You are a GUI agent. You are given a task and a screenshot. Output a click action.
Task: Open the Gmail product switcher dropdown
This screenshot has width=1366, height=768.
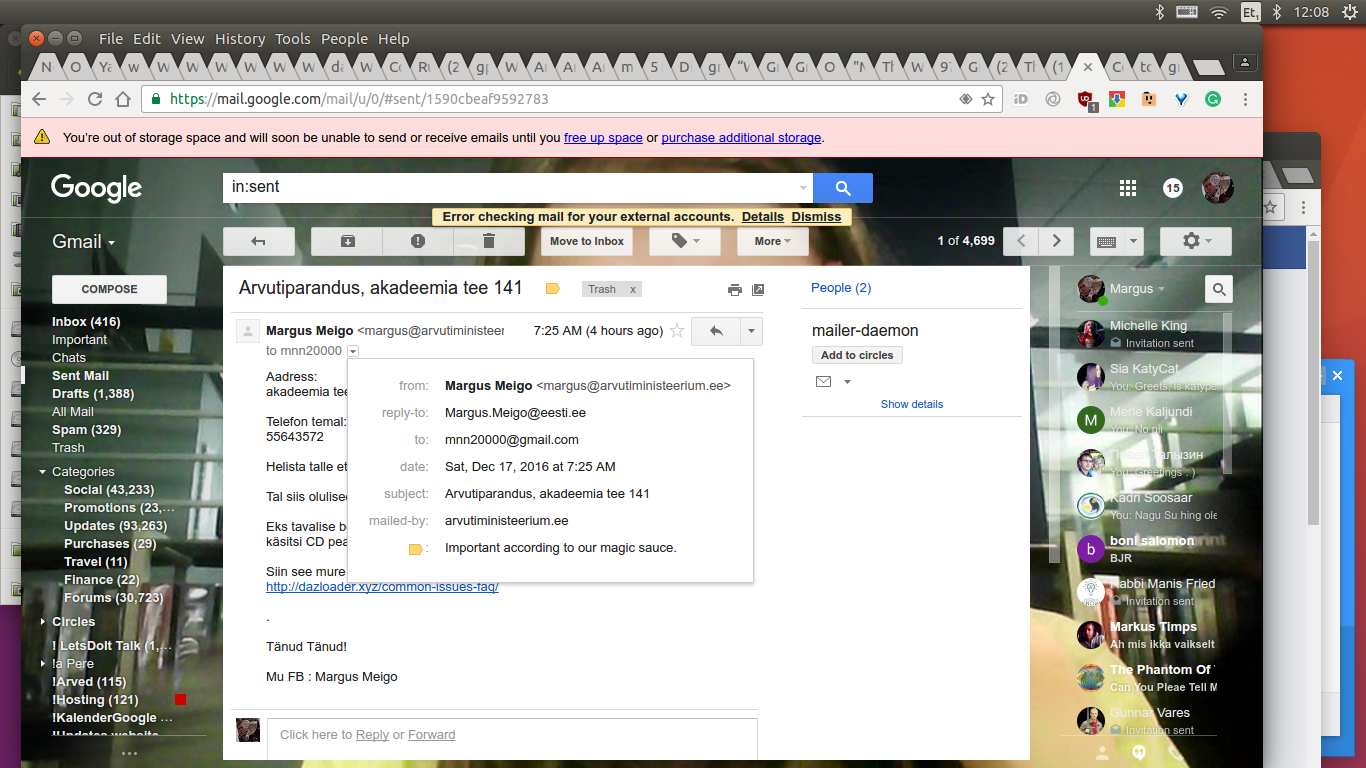pos(84,242)
